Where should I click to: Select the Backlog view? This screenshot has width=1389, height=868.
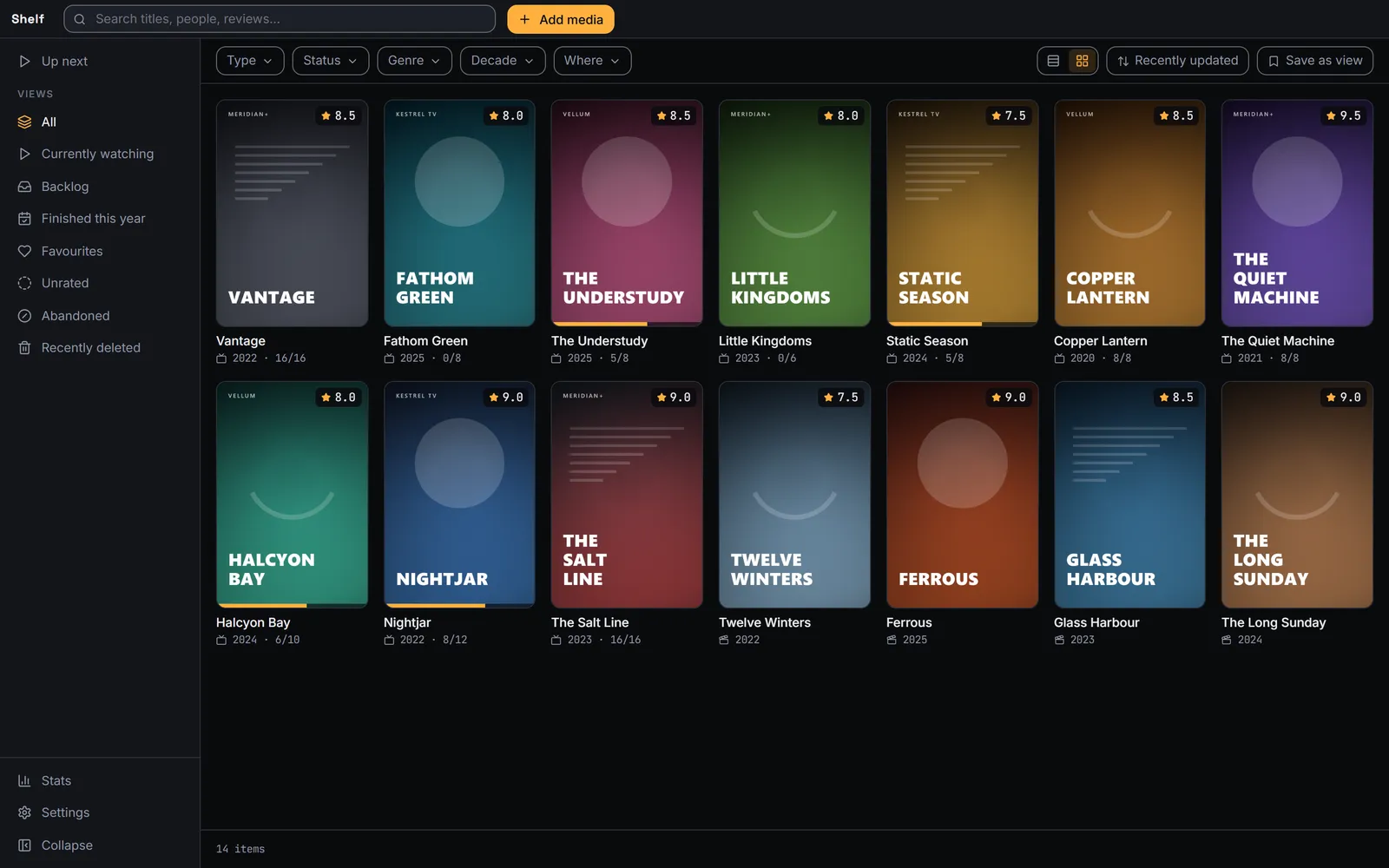point(100,187)
